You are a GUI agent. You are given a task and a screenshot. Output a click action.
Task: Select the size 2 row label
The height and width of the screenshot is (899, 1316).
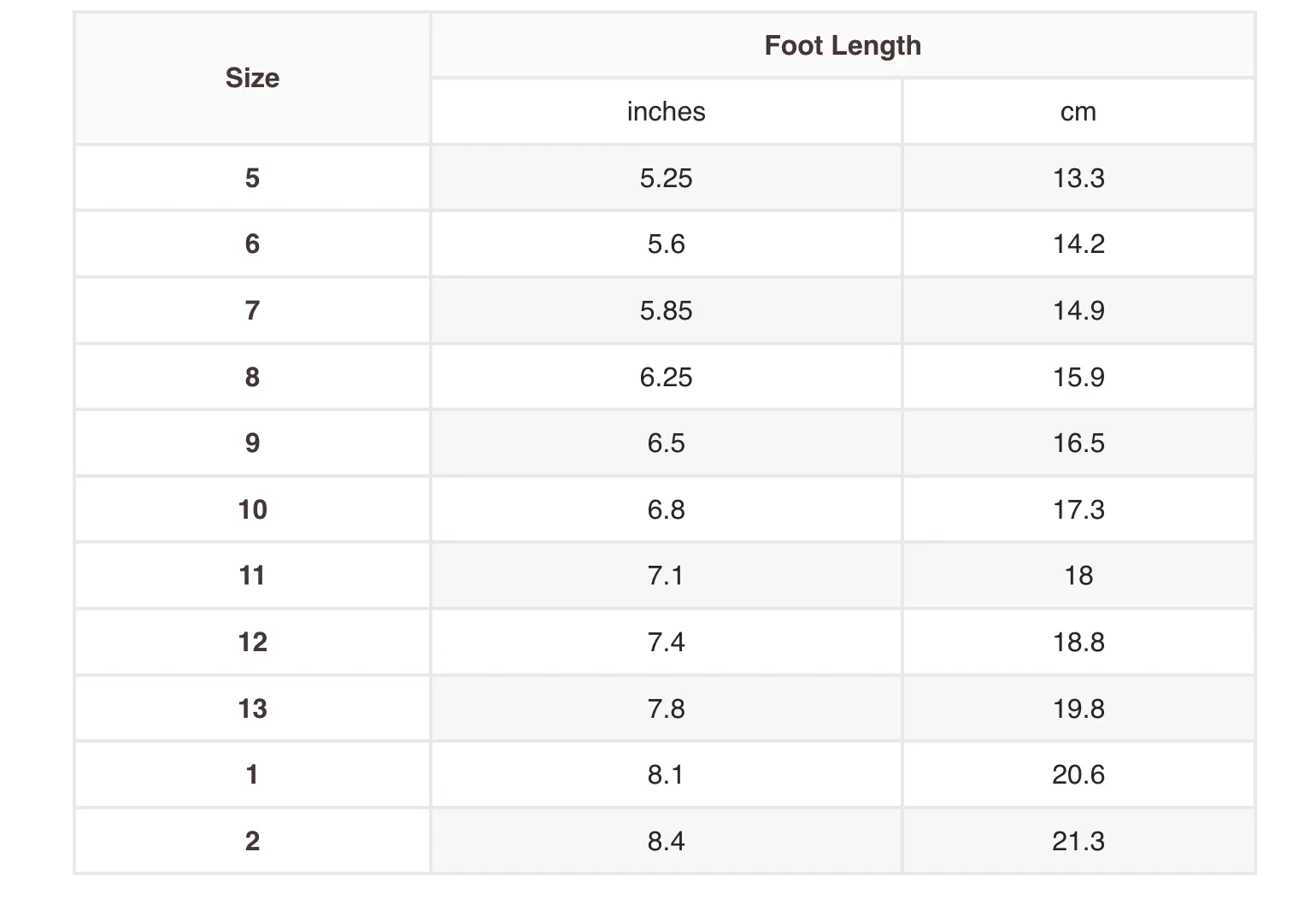(x=252, y=841)
